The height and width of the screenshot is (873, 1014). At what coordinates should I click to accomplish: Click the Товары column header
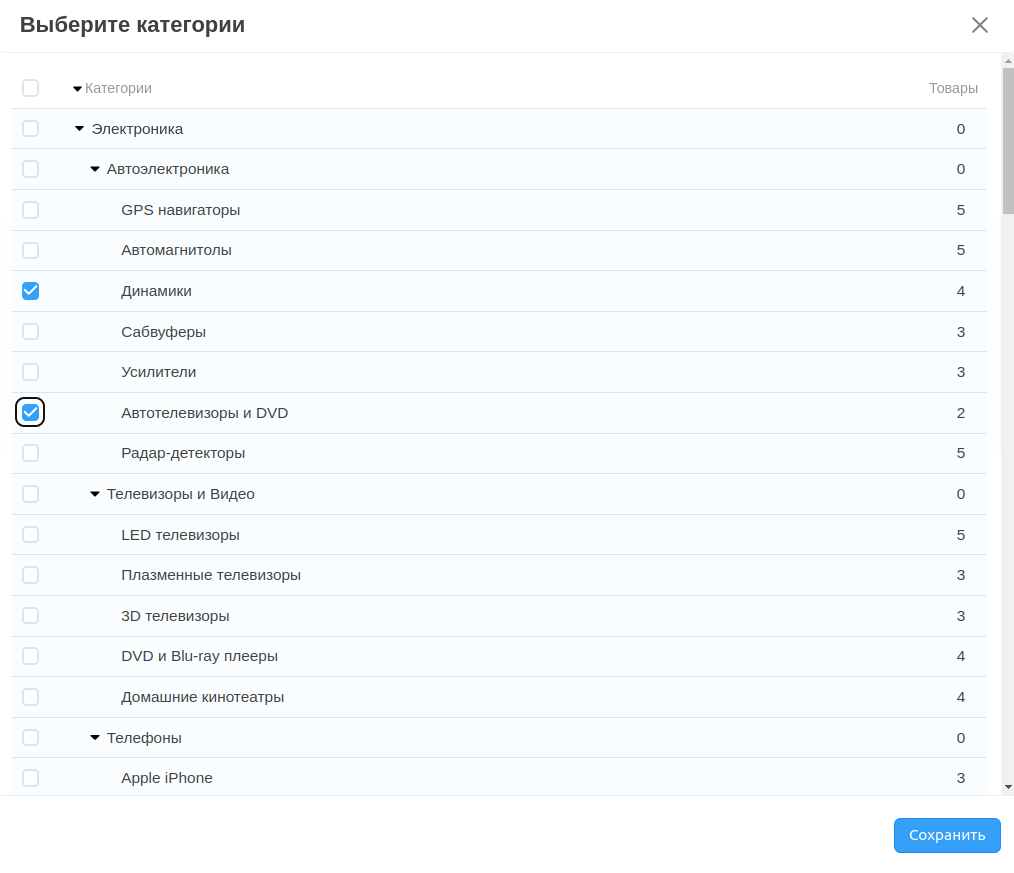click(x=952, y=88)
